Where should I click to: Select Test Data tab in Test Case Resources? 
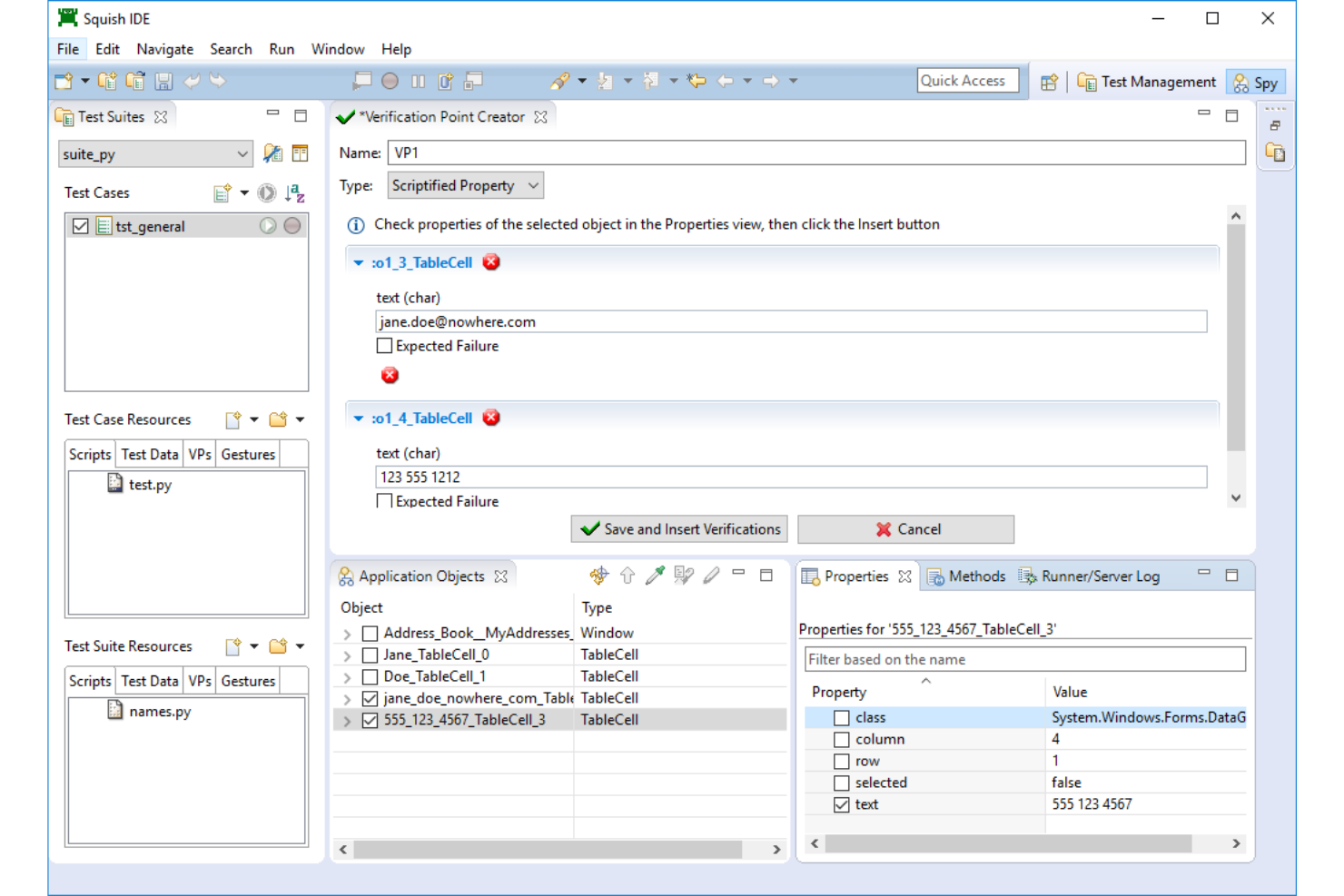pyautogui.click(x=150, y=454)
